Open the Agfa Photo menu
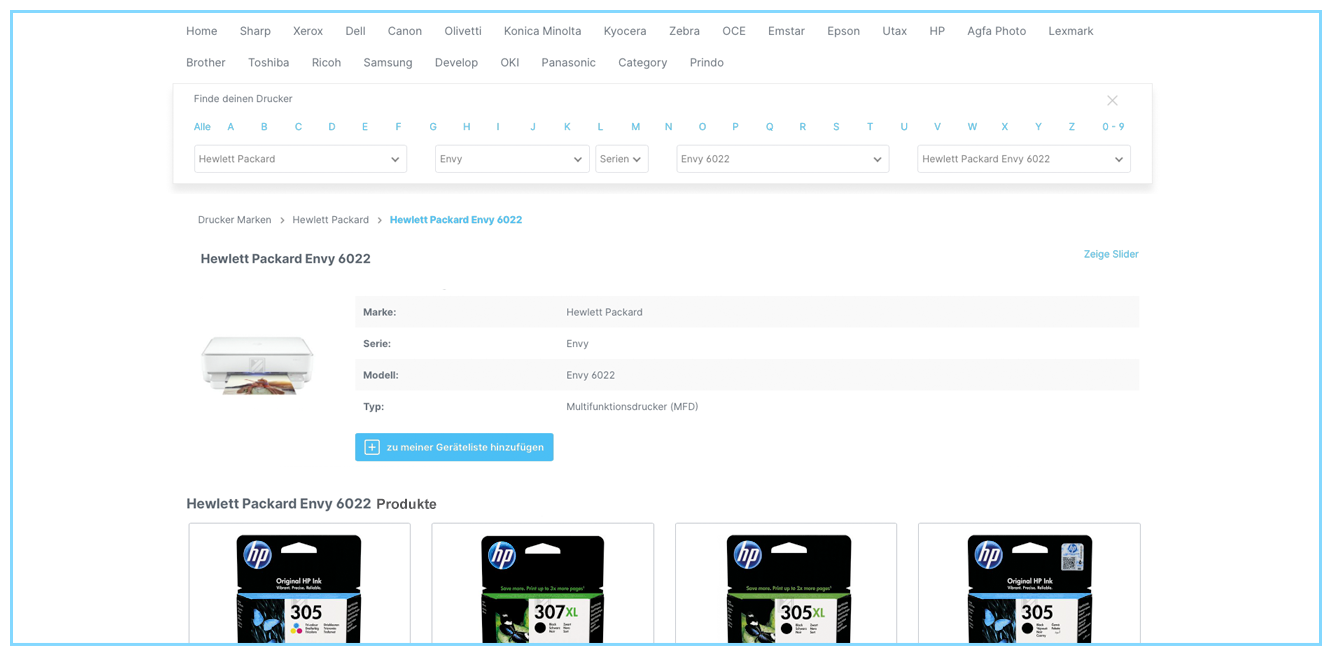1332x656 pixels. pyautogui.click(x=996, y=31)
